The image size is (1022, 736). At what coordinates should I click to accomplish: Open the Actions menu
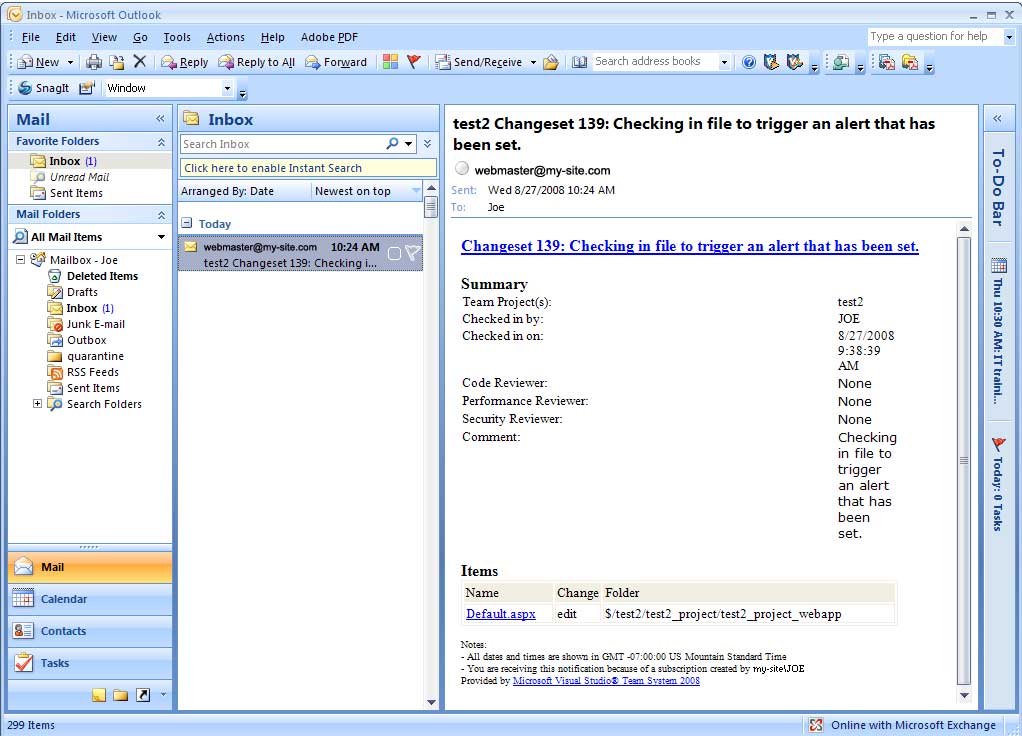pos(226,37)
